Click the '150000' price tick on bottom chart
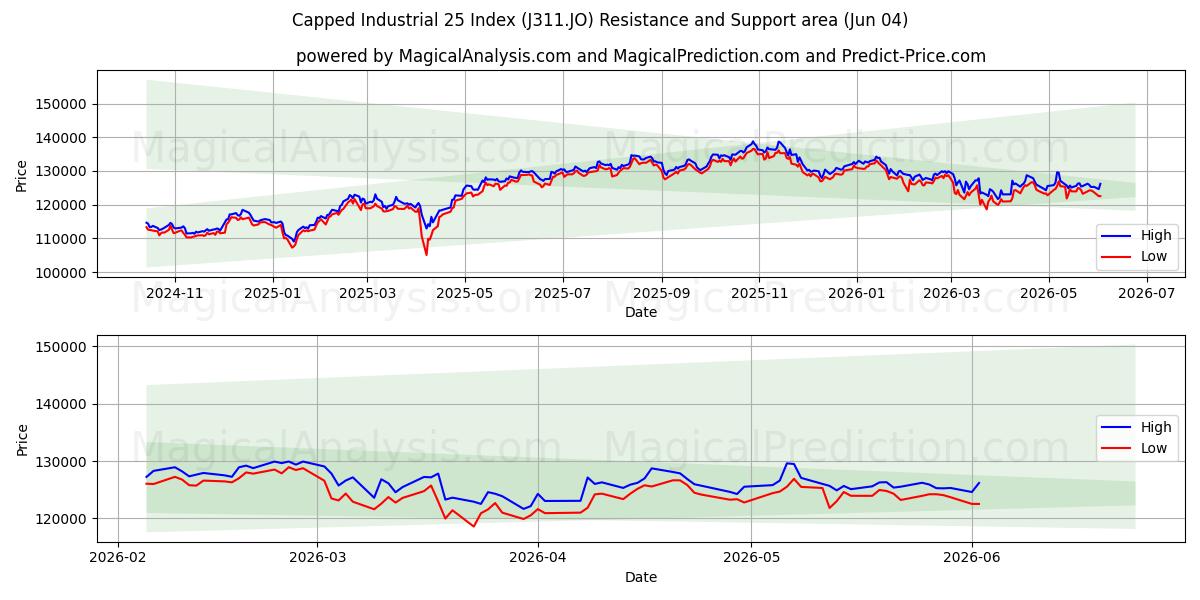 [62, 347]
